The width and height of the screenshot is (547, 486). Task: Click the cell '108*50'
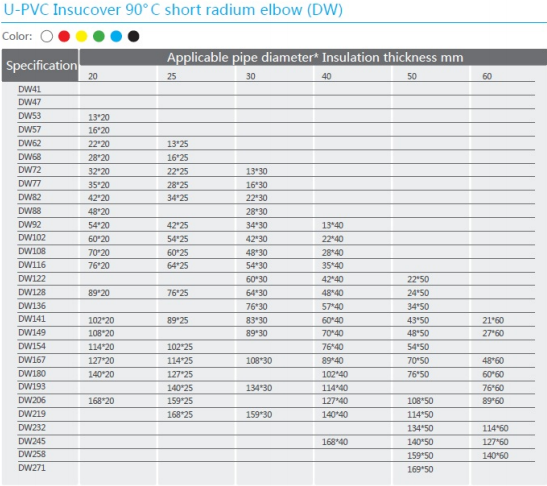click(420, 401)
